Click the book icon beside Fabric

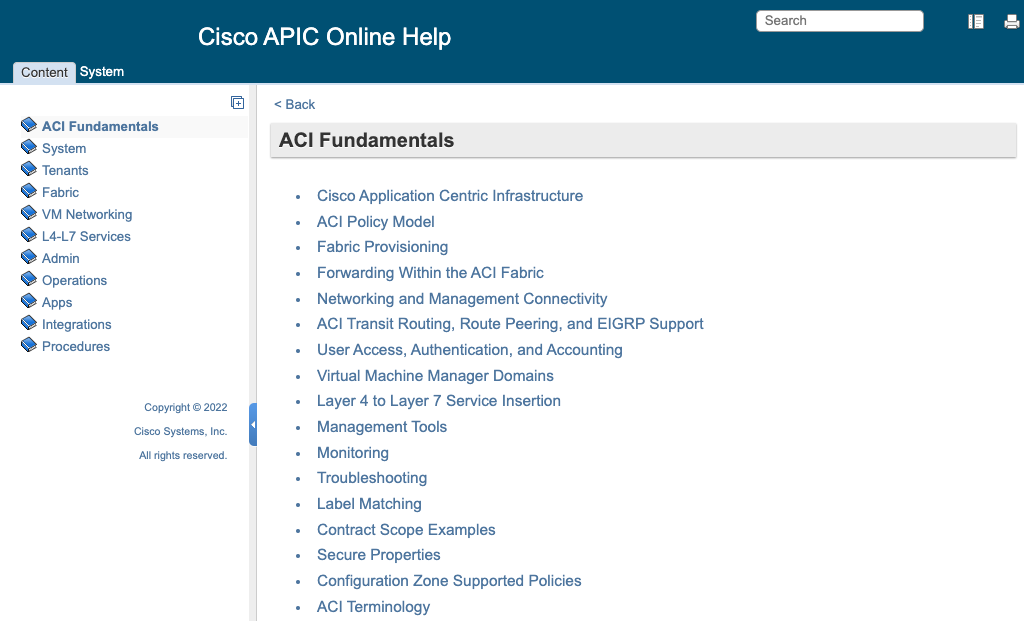[29, 191]
